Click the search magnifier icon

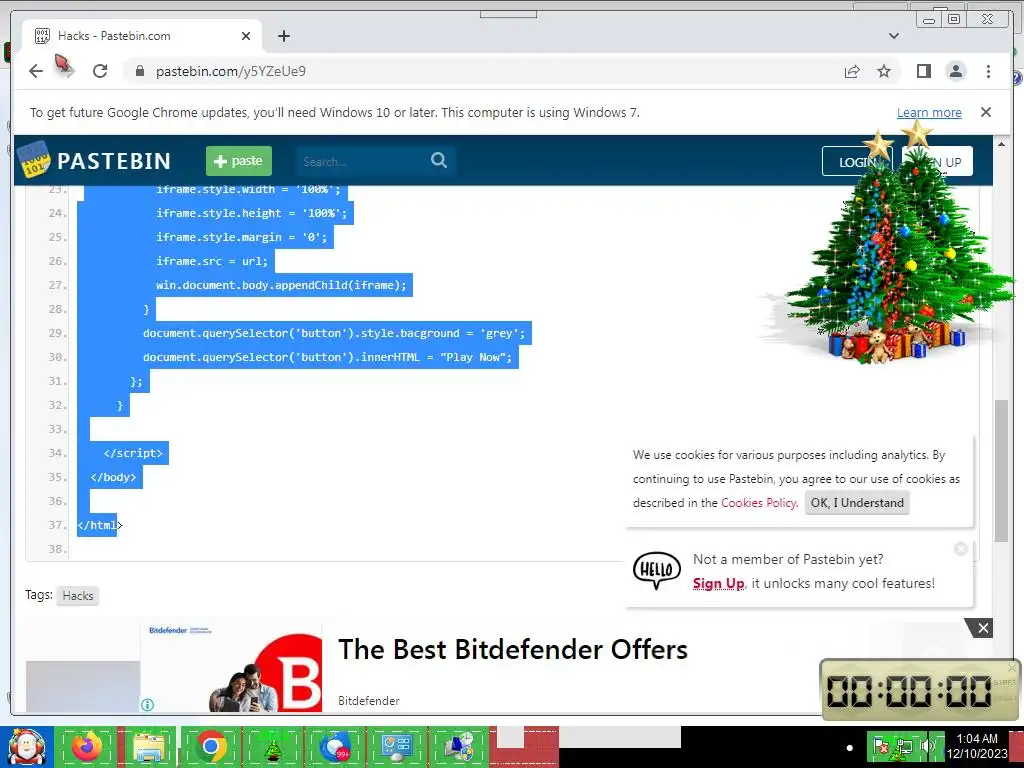(x=439, y=160)
